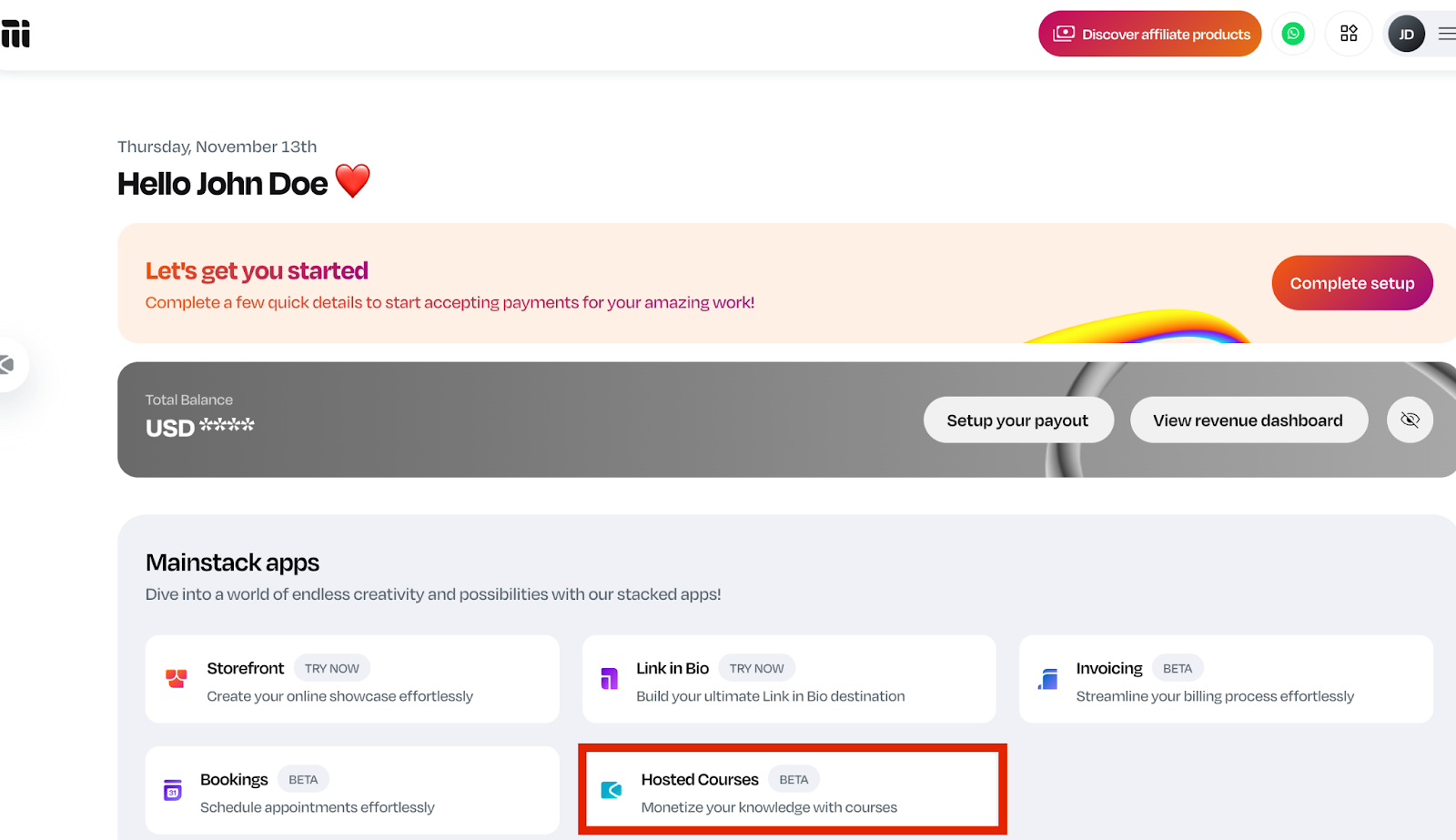Image resolution: width=1456 pixels, height=840 pixels.
Task: Toggle the discount icon inside Discover affiliate products
Action: [1063, 34]
